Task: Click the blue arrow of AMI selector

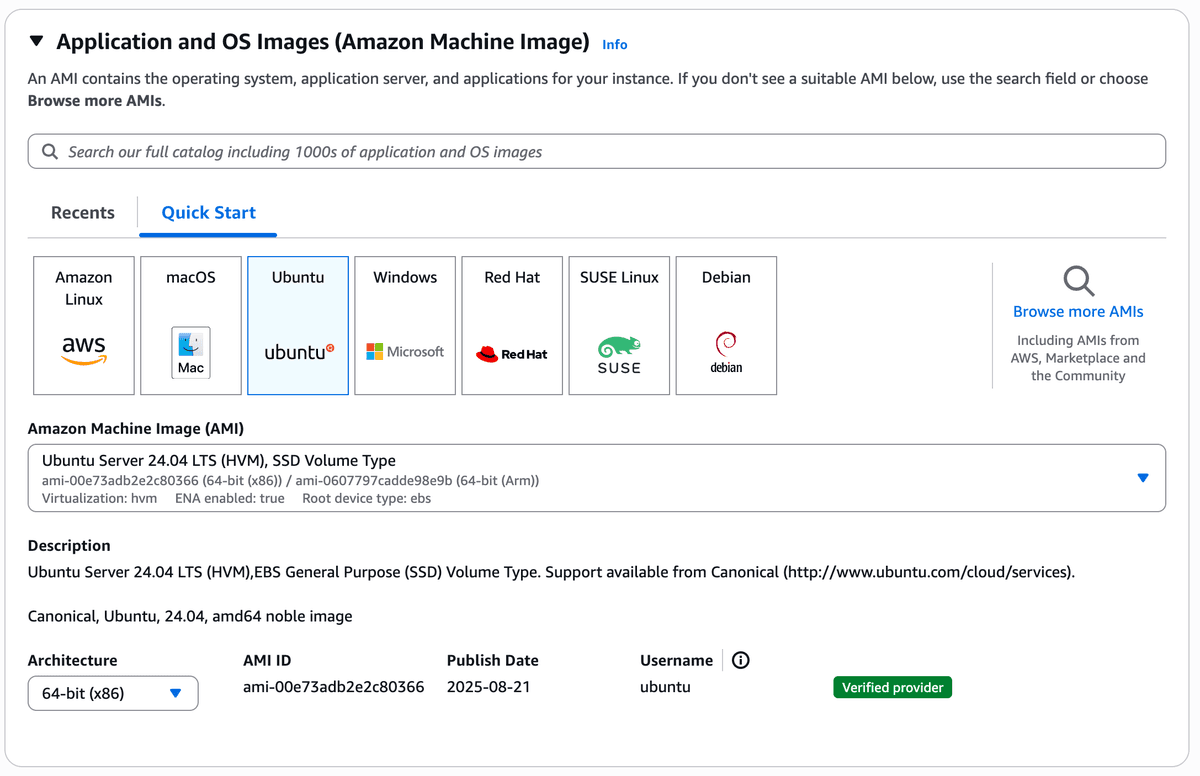Action: click(1143, 478)
